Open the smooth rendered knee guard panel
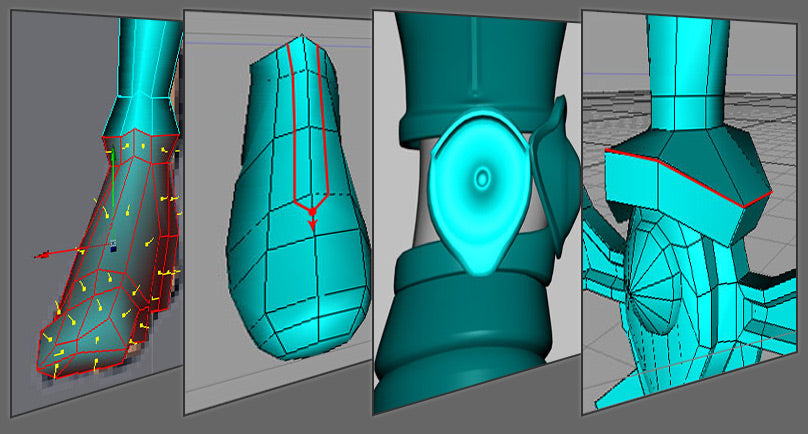 point(477,212)
